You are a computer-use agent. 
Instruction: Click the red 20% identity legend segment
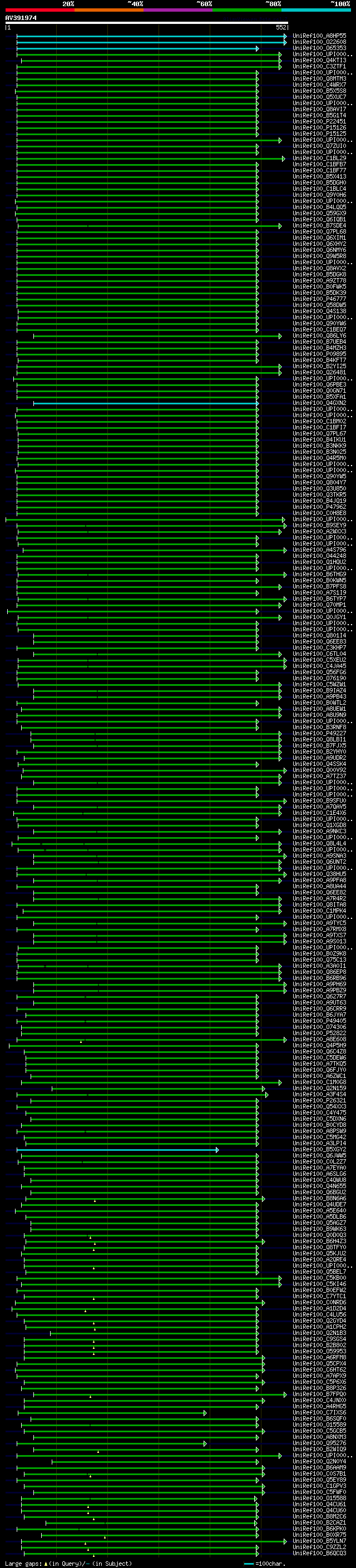(x=39, y=10)
